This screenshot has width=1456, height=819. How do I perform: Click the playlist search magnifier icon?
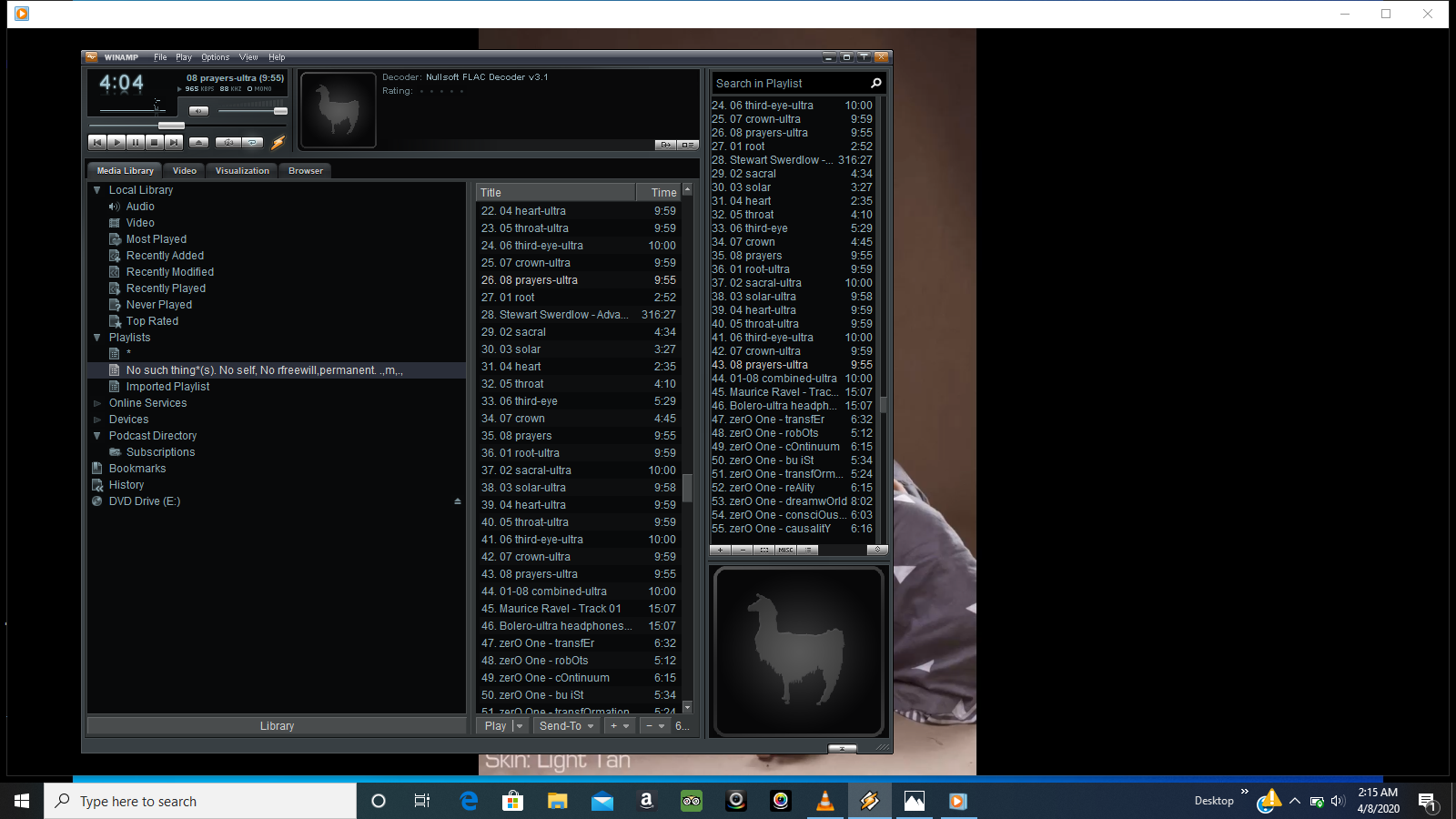[876, 84]
